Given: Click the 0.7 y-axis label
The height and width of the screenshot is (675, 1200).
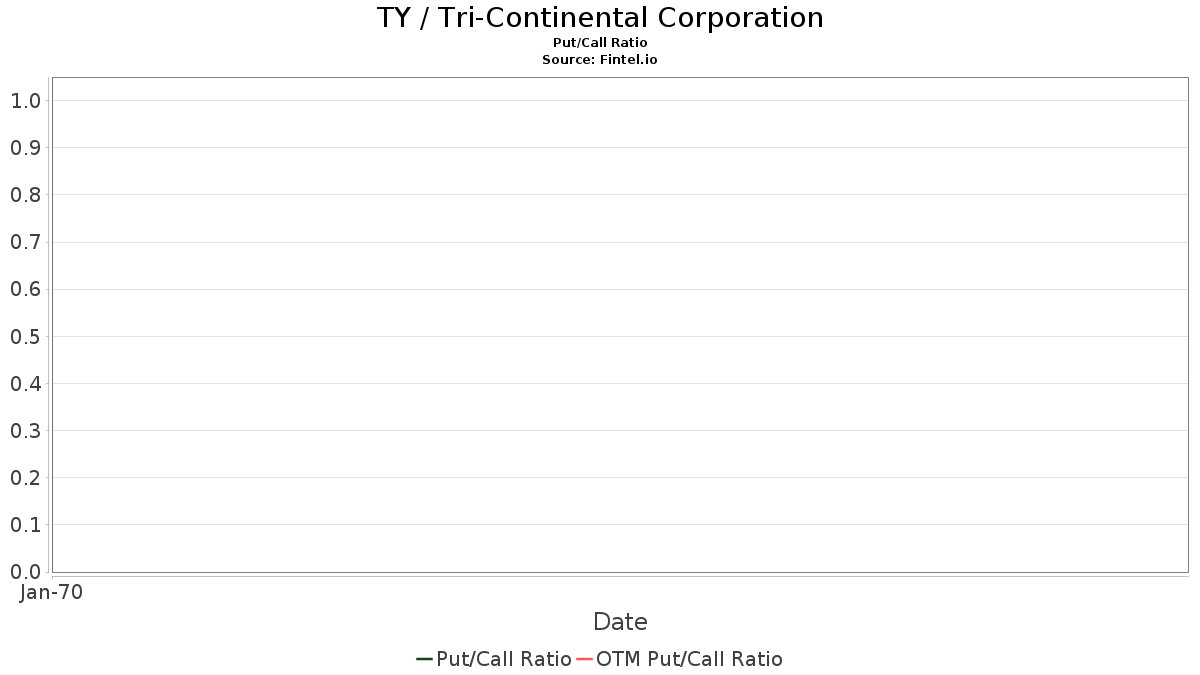Looking at the screenshot, I should (25, 242).
